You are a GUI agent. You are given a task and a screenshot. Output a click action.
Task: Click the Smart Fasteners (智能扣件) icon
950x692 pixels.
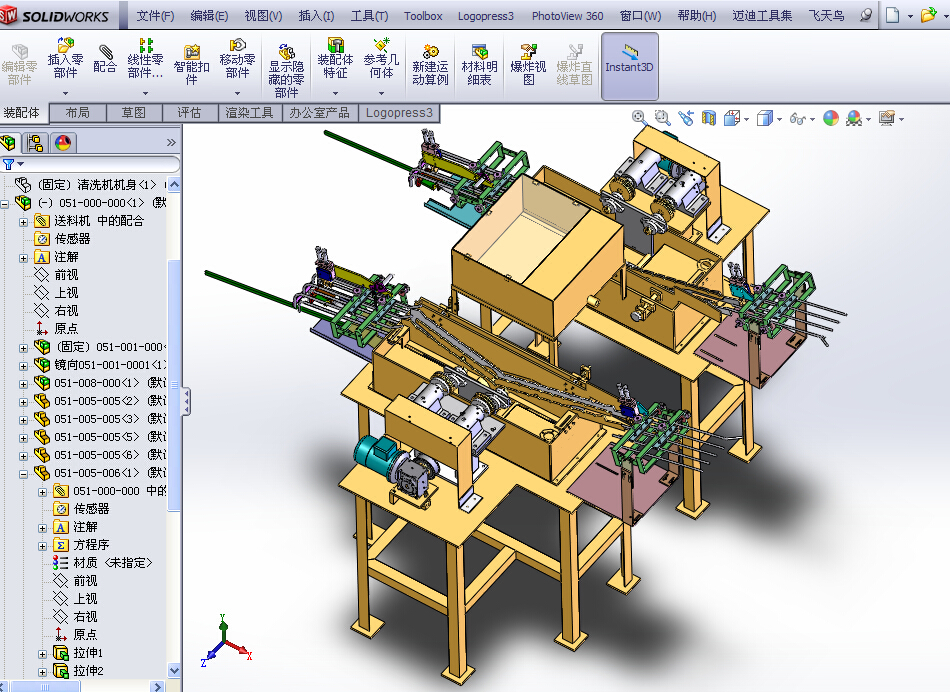pyautogui.click(x=191, y=65)
